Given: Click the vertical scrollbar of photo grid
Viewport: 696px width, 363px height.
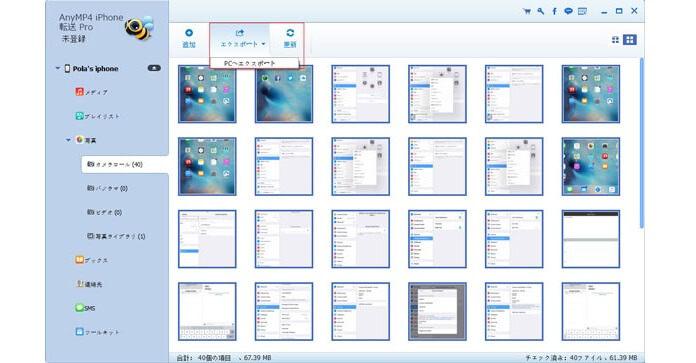Looking at the screenshot, I should click(641, 143).
